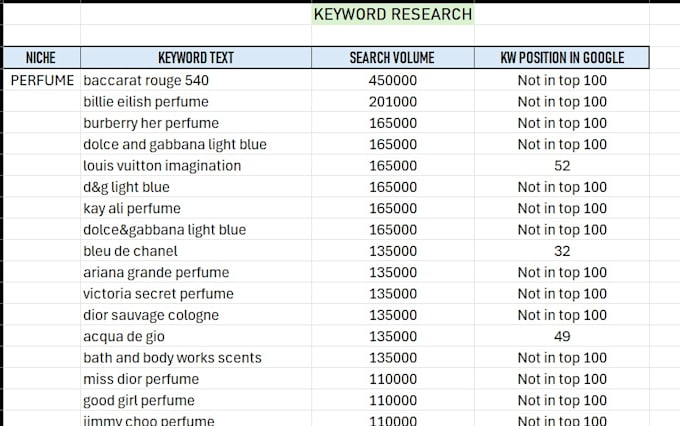
Task: Click the position value 49 cell
Action: tap(562, 336)
